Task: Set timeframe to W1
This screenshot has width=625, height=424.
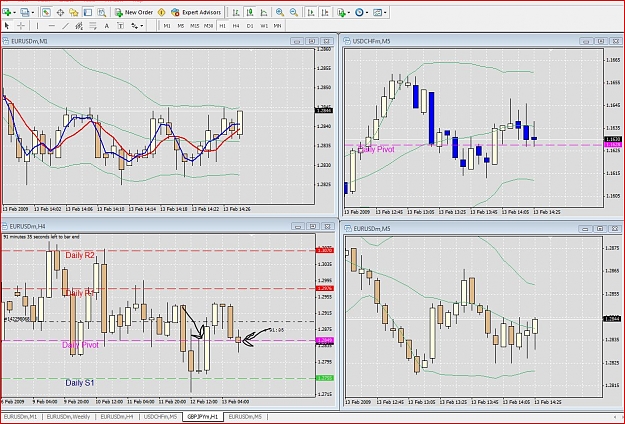Action: click(x=264, y=26)
